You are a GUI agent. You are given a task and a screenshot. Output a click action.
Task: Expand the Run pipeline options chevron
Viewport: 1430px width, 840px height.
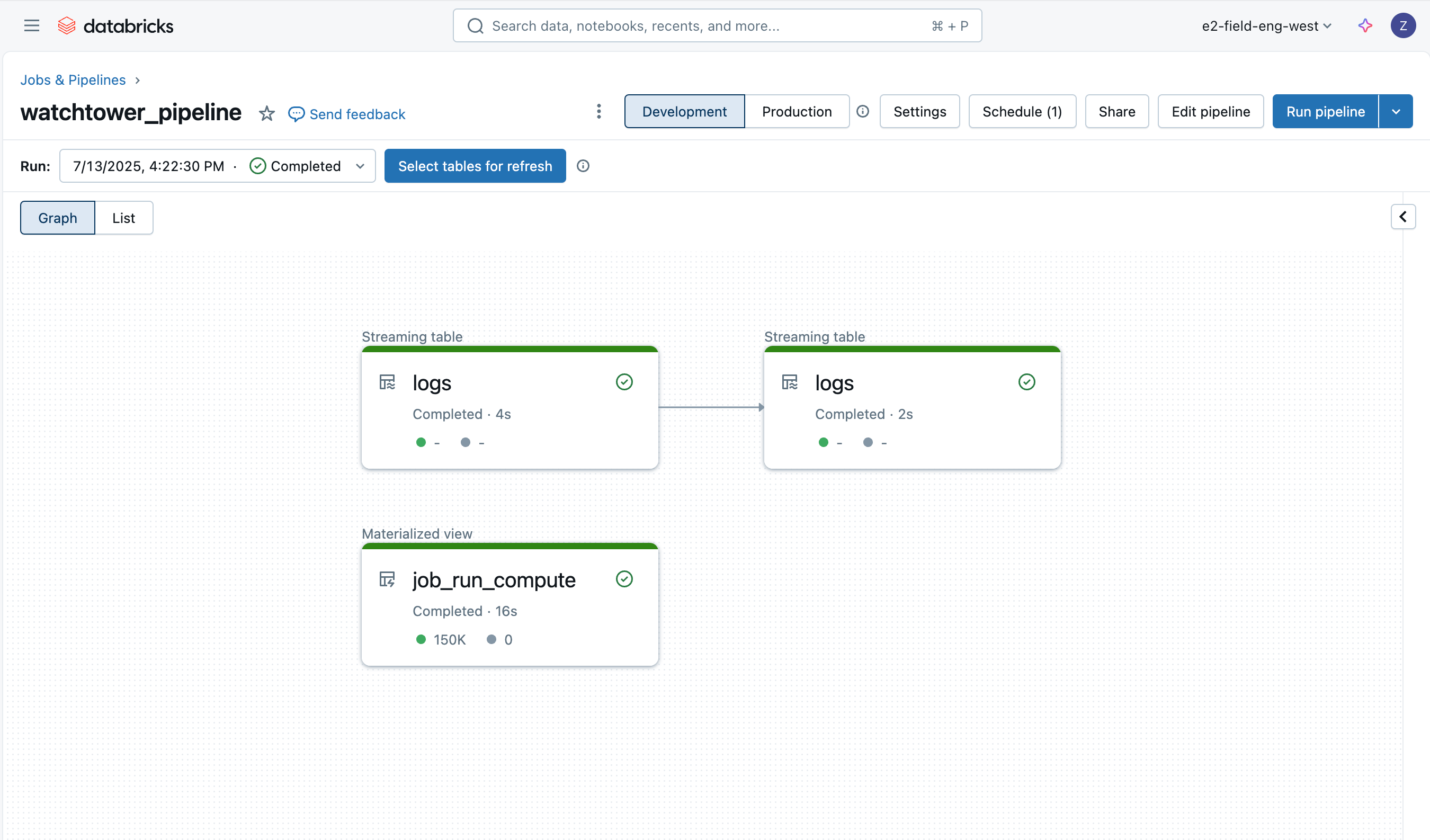coord(1397,111)
